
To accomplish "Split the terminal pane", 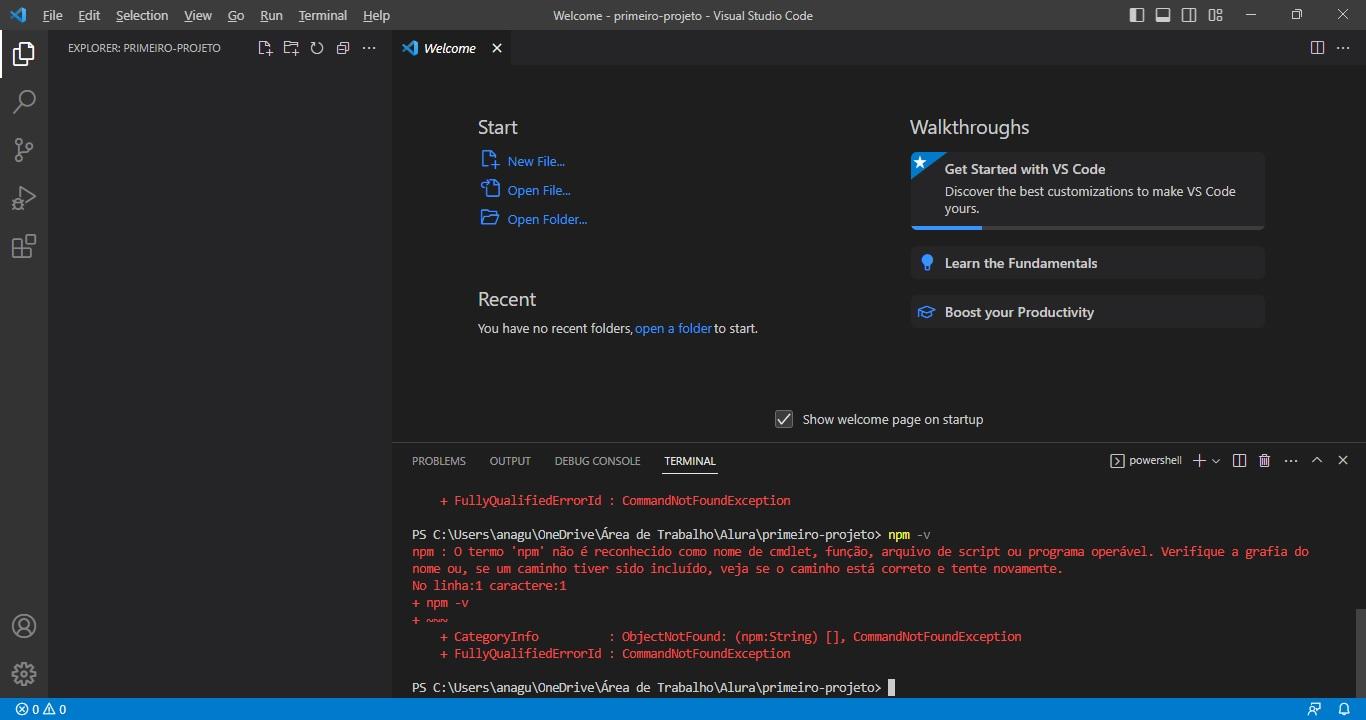I will coord(1239,461).
